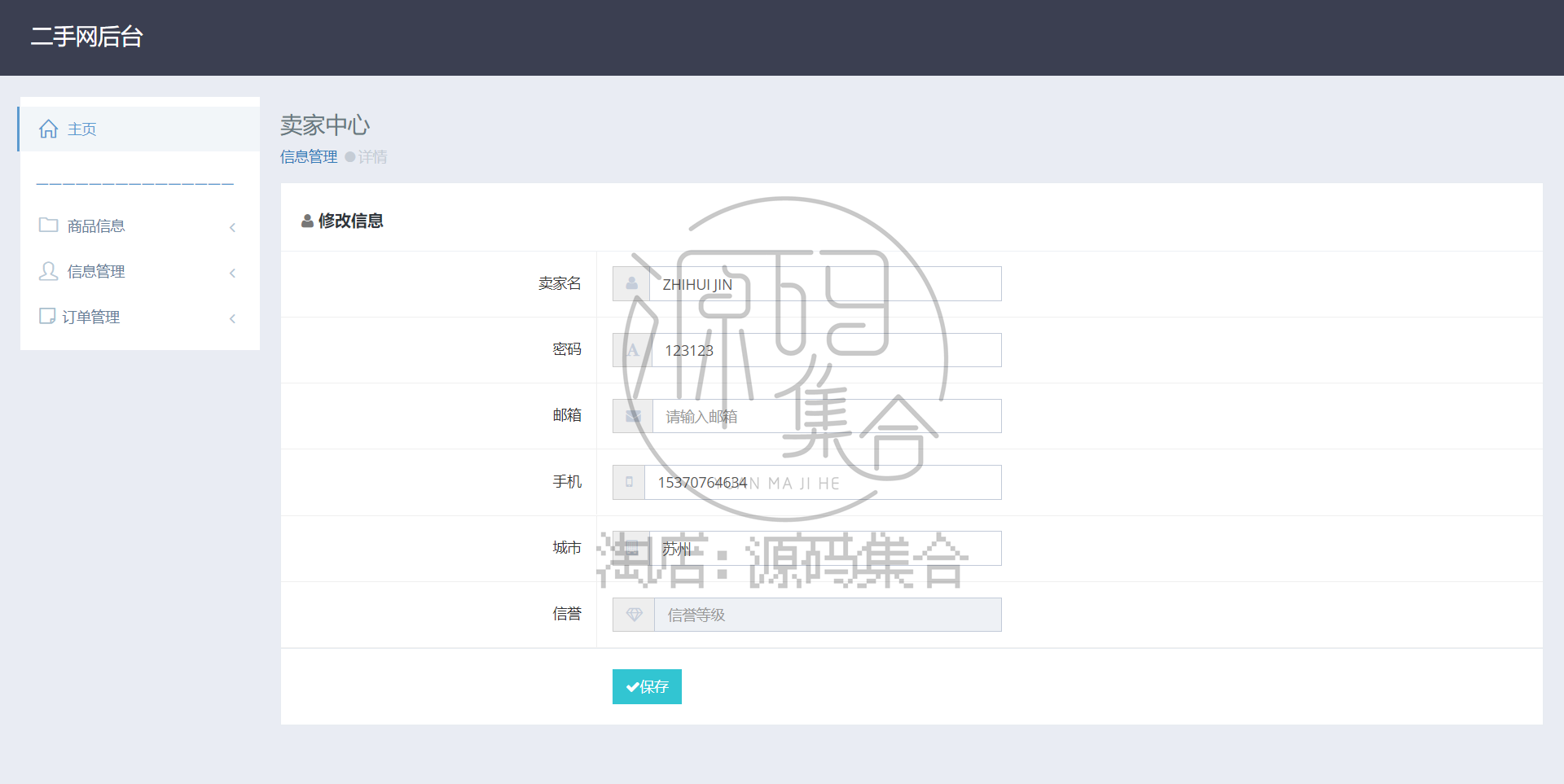Click the 城市 field label
1564x784 pixels.
[567, 548]
